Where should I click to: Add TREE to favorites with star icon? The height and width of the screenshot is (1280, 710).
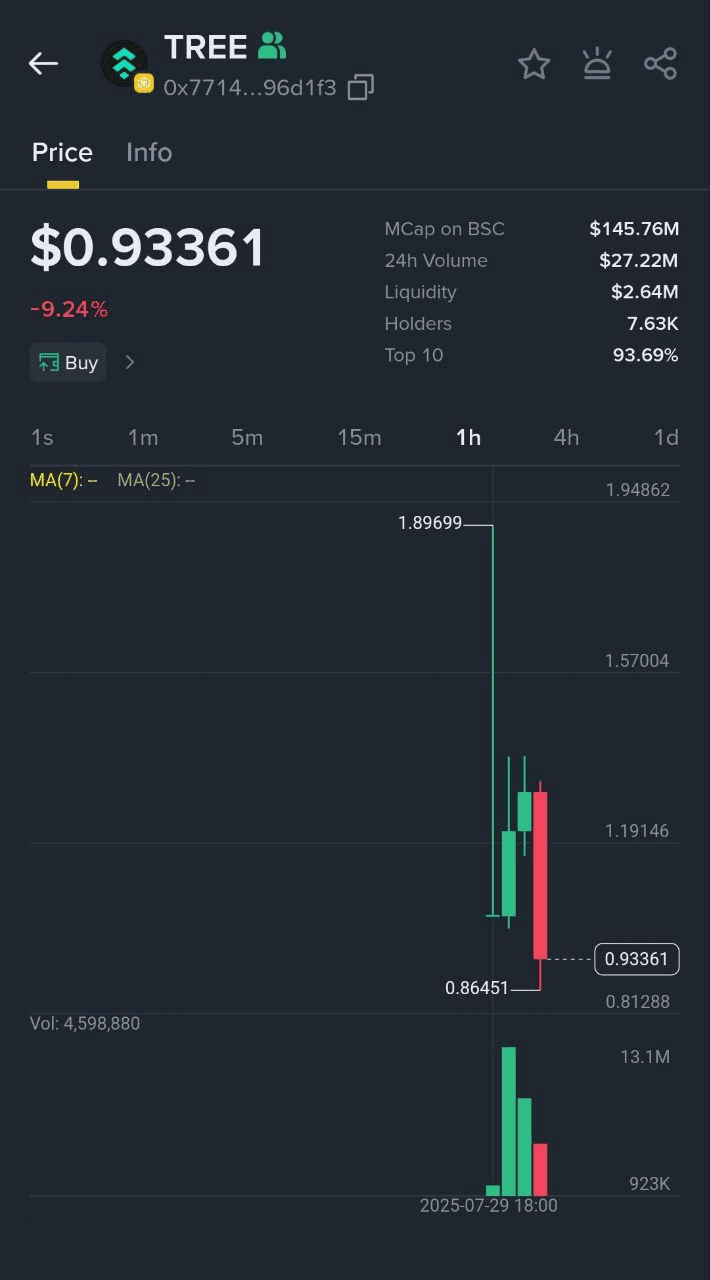tap(534, 64)
